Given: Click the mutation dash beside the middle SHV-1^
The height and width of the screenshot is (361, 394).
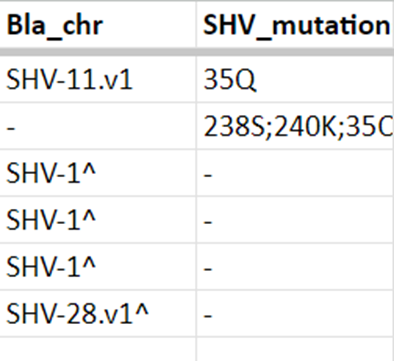Looking at the screenshot, I should pos(295,220).
